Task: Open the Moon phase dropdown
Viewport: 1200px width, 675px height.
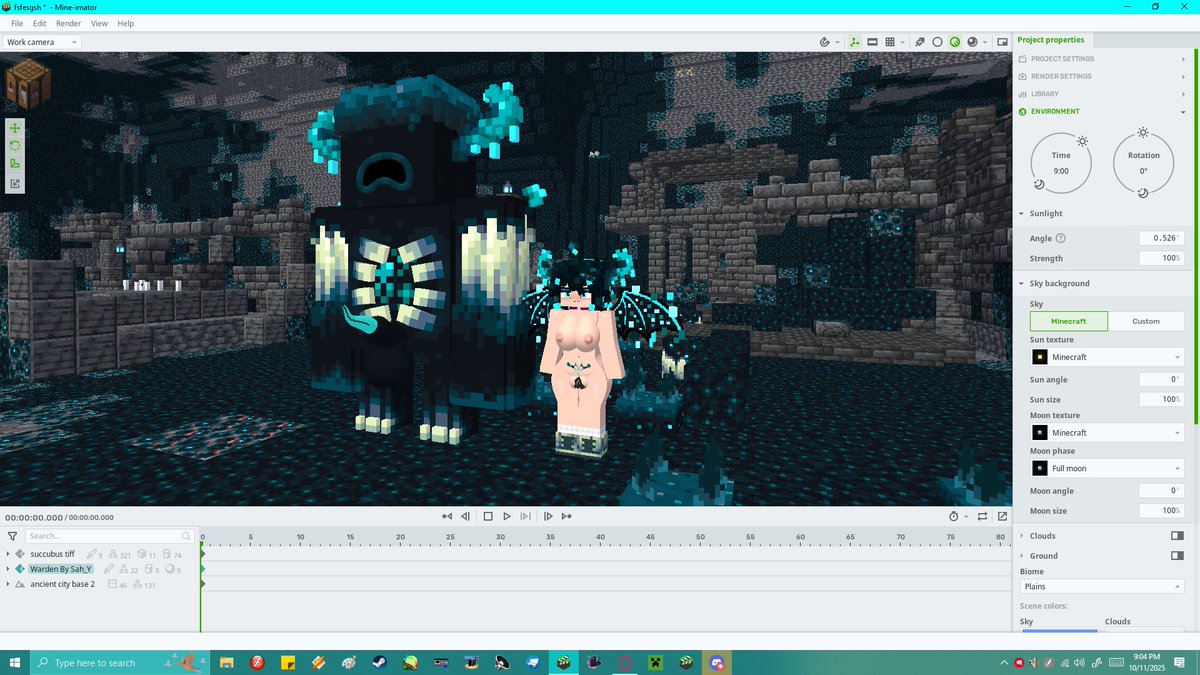Action: point(1107,468)
